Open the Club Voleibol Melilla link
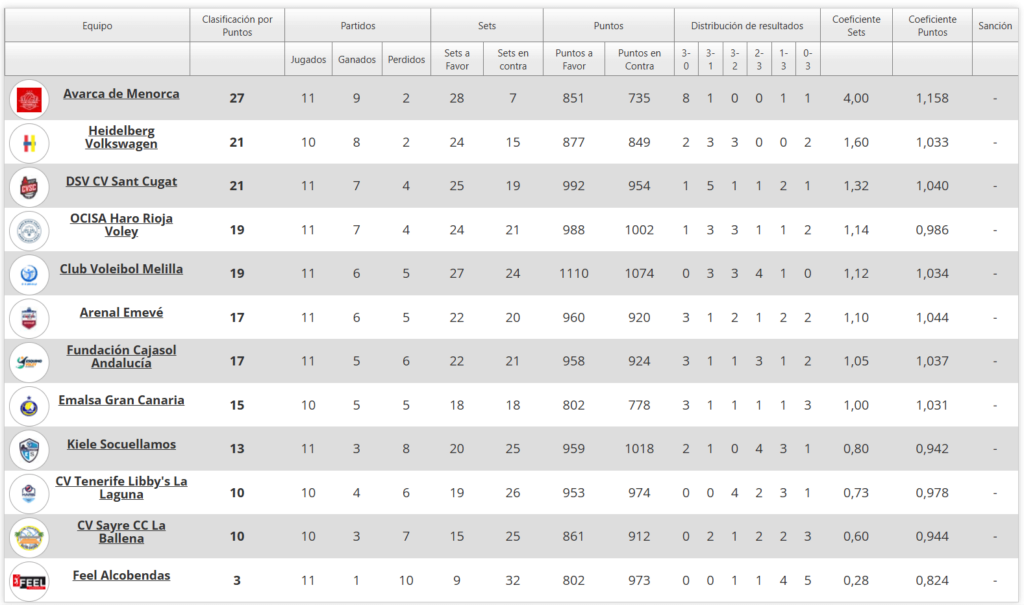This screenshot has height=605, width=1024. click(121, 269)
